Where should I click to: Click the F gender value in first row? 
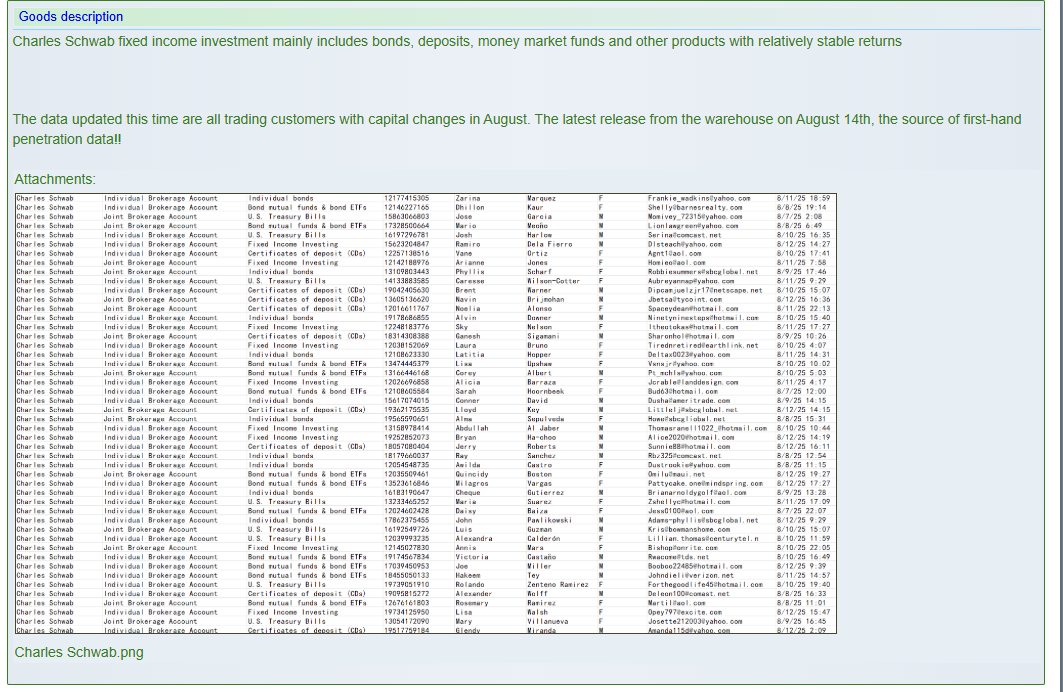point(600,198)
